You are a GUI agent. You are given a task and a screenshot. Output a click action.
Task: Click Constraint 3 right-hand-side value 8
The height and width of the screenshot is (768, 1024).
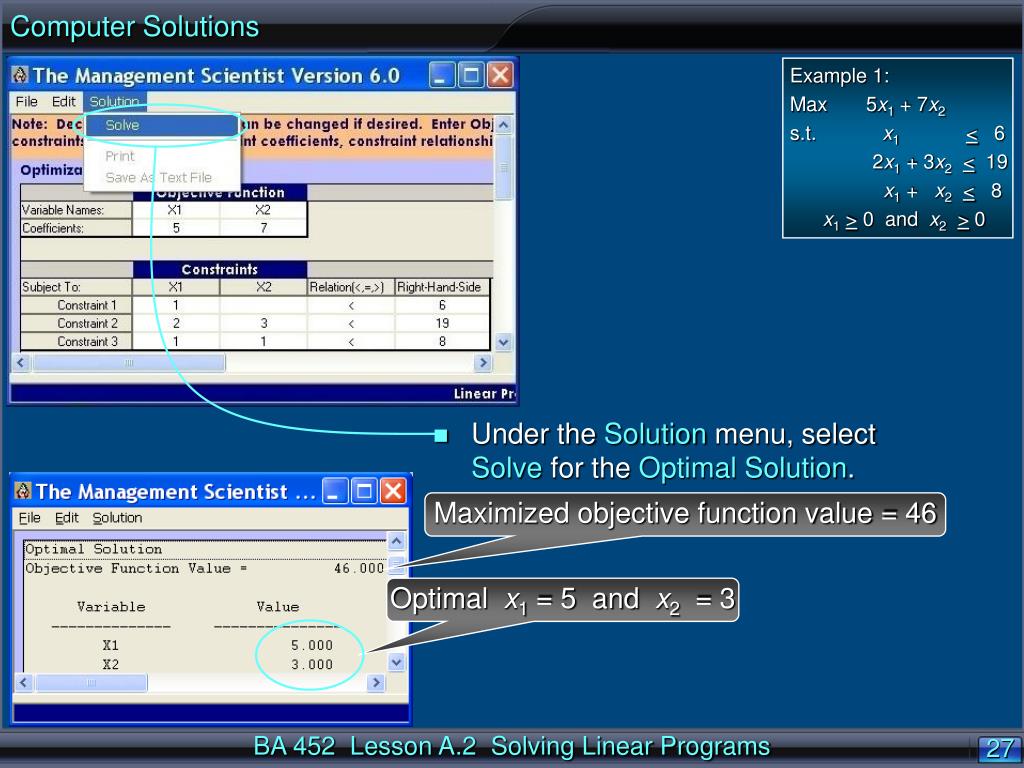(442, 342)
